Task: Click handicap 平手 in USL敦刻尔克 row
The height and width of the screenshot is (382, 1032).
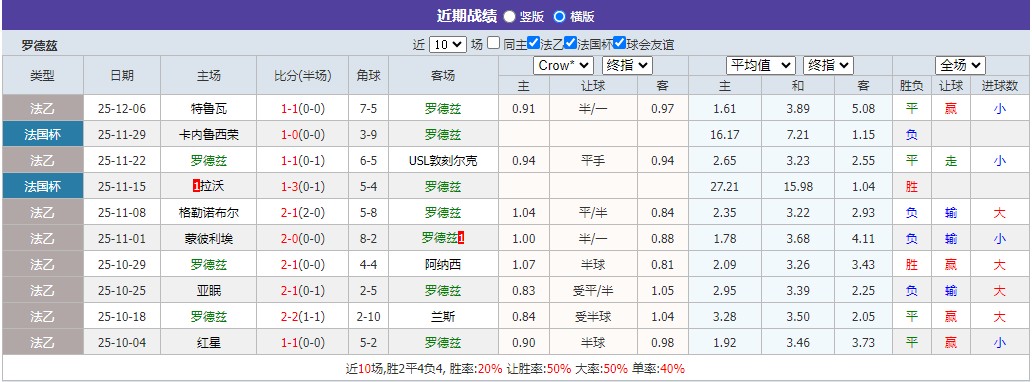Action: point(594,161)
